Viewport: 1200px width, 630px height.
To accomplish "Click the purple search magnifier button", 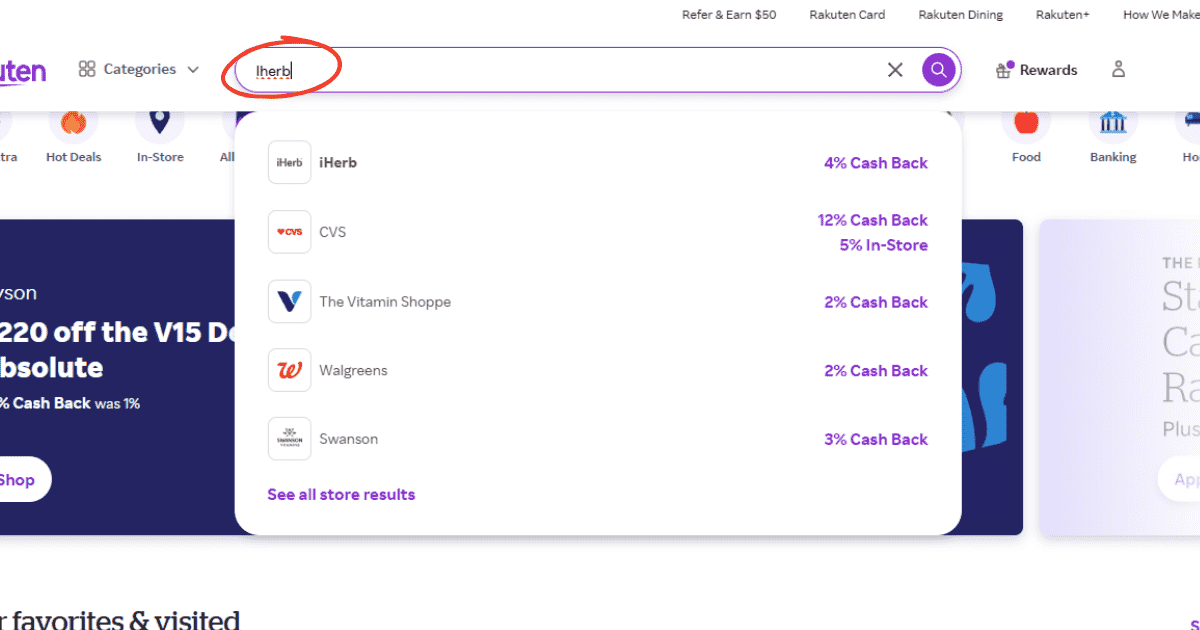I will pos(938,70).
